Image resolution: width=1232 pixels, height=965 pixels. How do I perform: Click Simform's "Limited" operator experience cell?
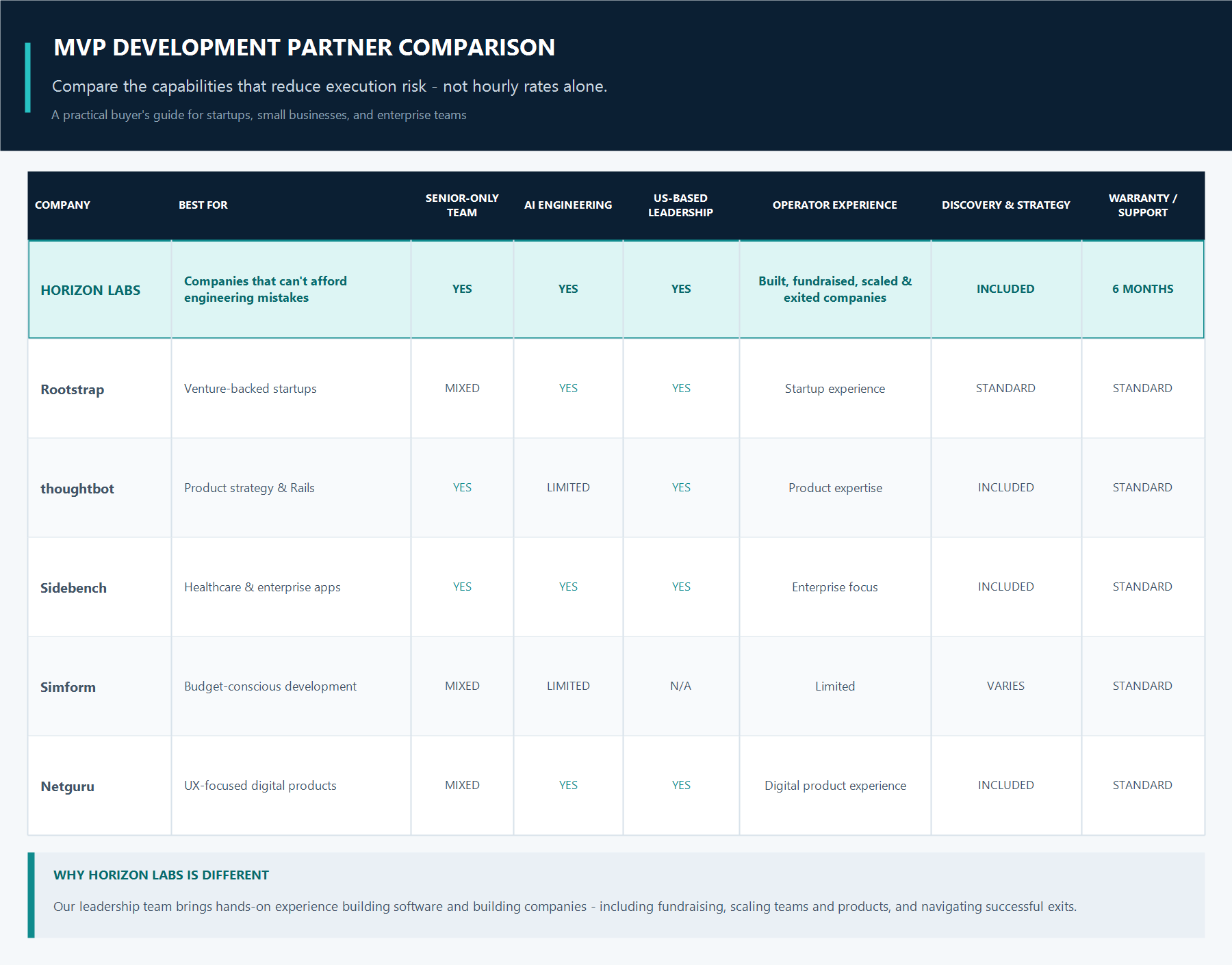tap(834, 686)
